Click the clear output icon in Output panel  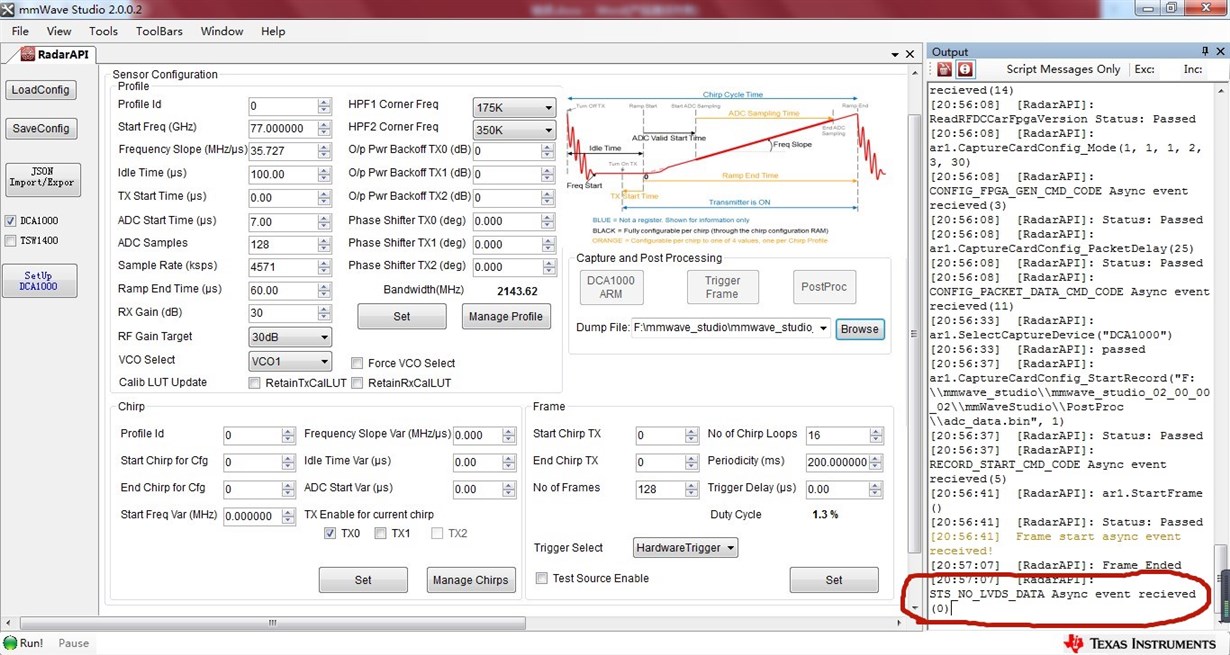click(943, 69)
